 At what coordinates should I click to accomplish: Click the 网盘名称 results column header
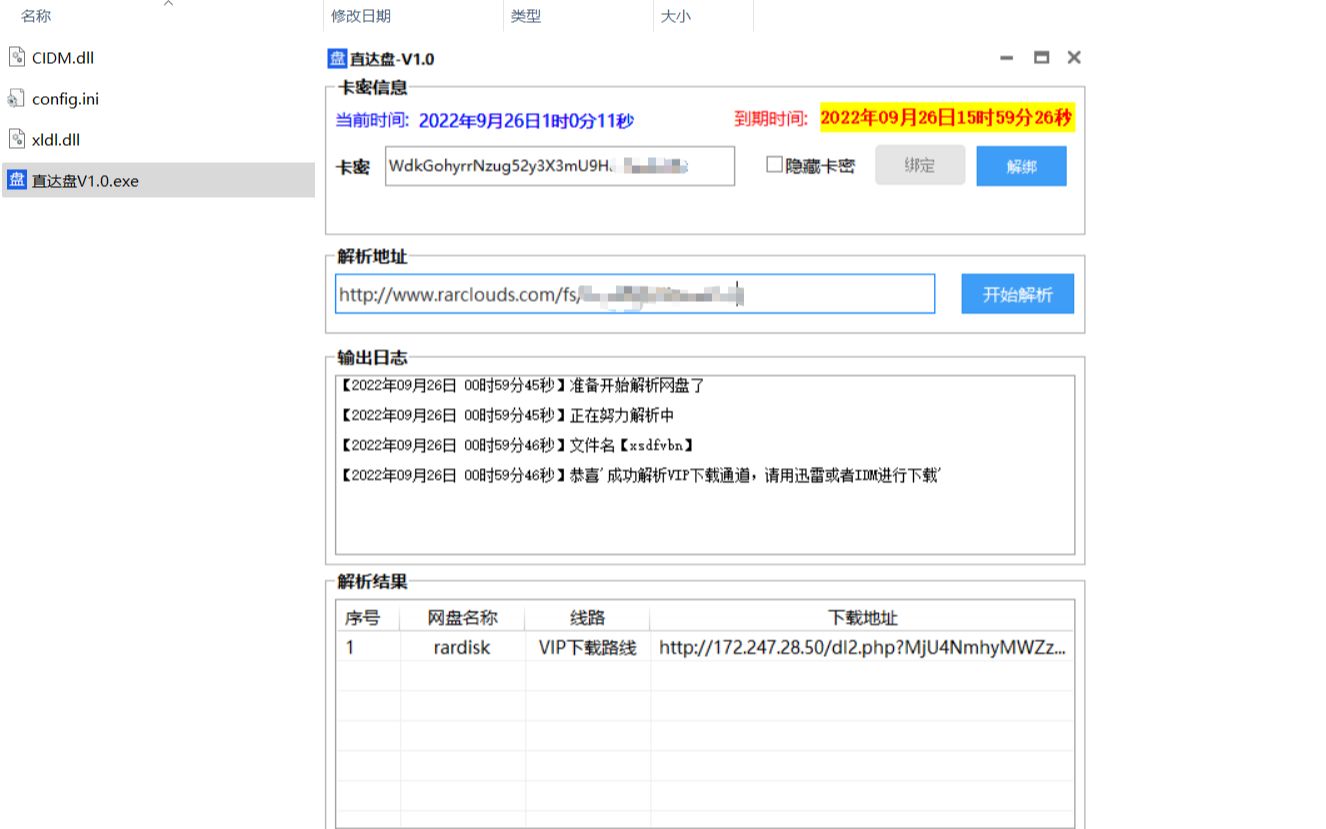(x=462, y=617)
